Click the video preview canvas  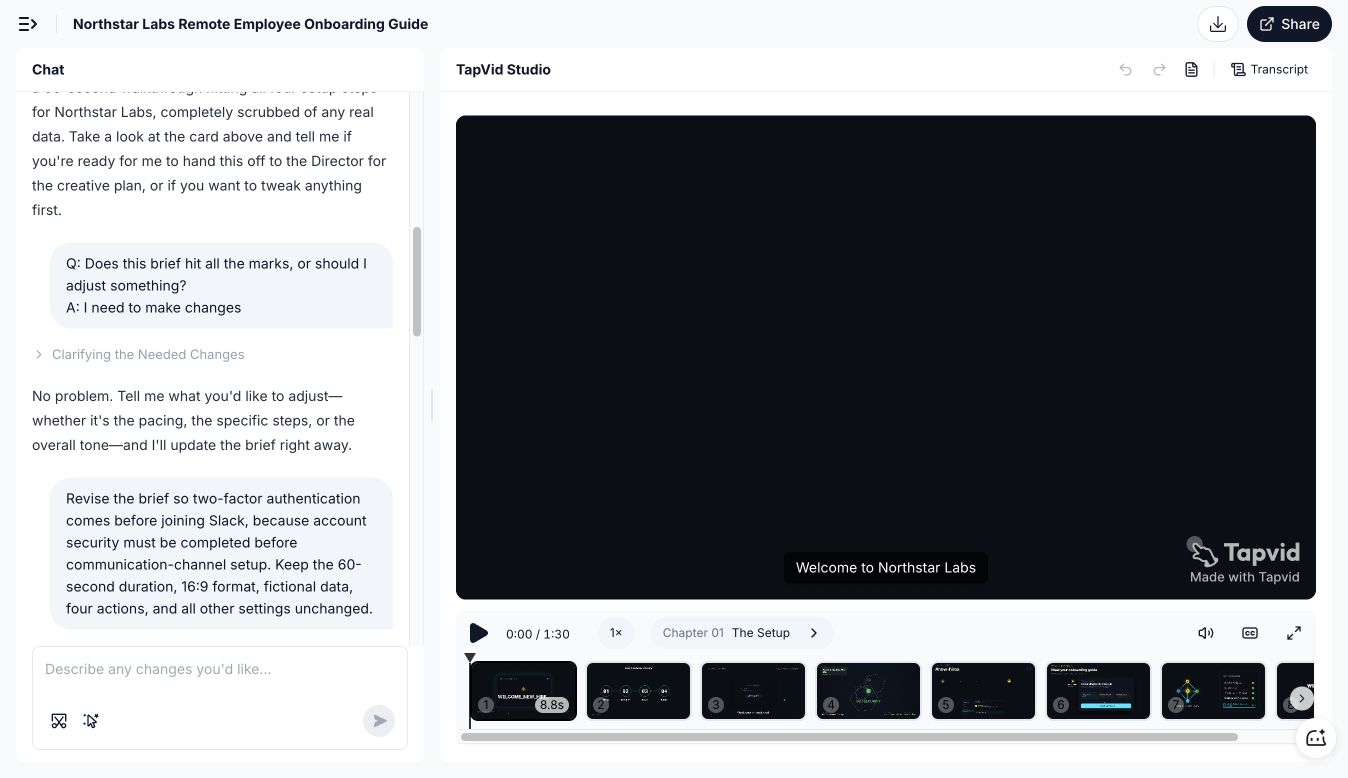coord(886,357)
